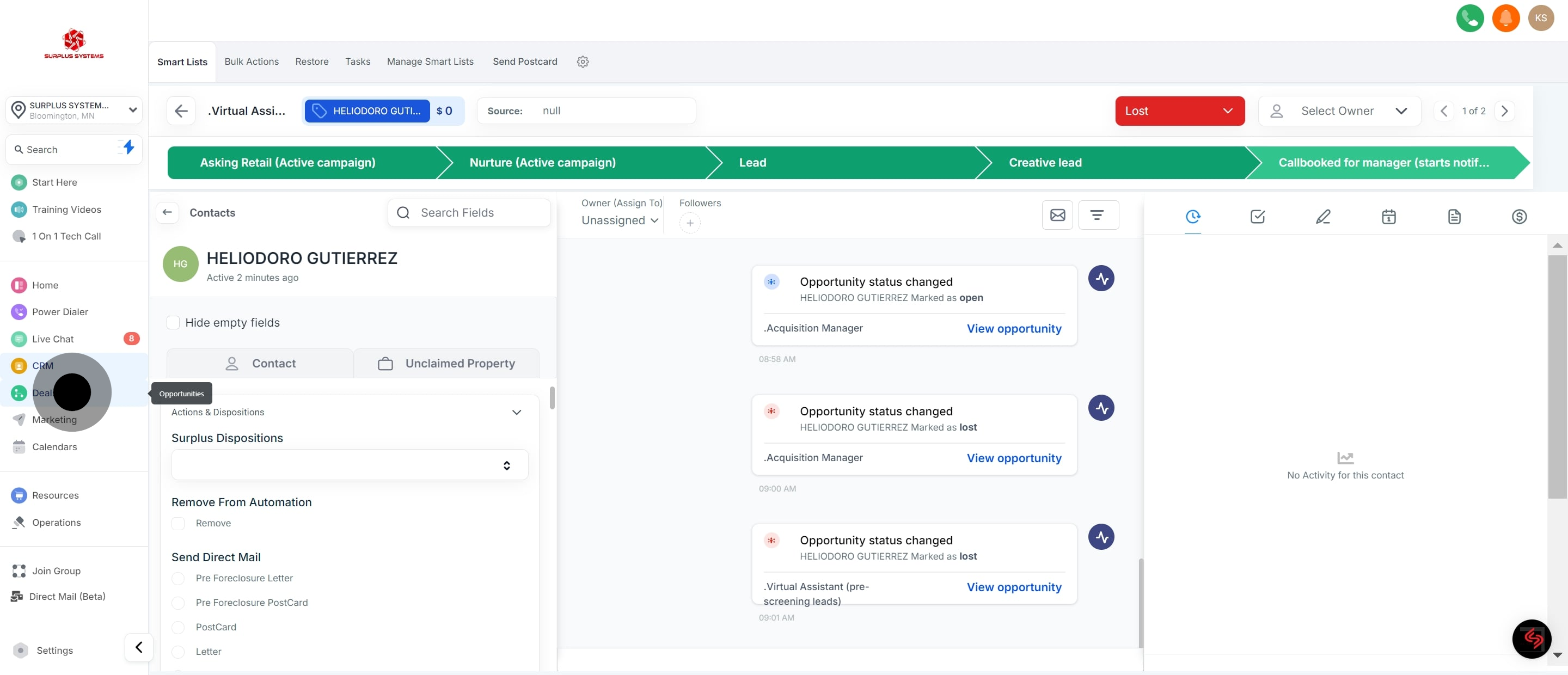The height and width of the screenshot is (675, 1568).
Task: Open the Lost status dropdown
Action: pos(1179,111)
